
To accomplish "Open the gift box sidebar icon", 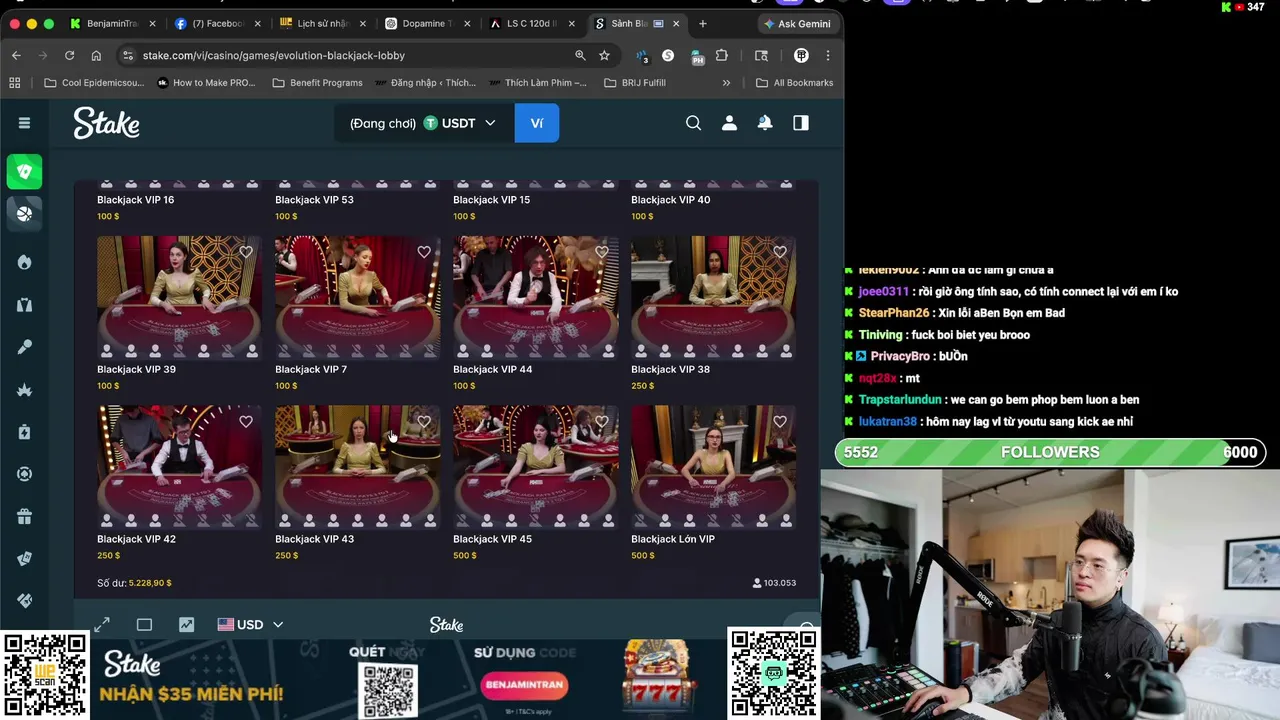I will pos(24,517).
